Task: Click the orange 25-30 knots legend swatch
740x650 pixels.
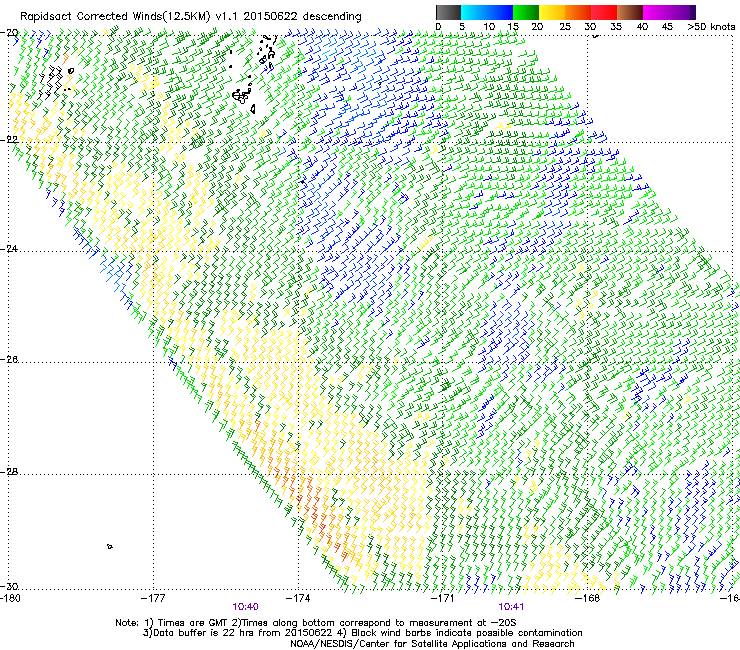Action: tap(578, 12)
